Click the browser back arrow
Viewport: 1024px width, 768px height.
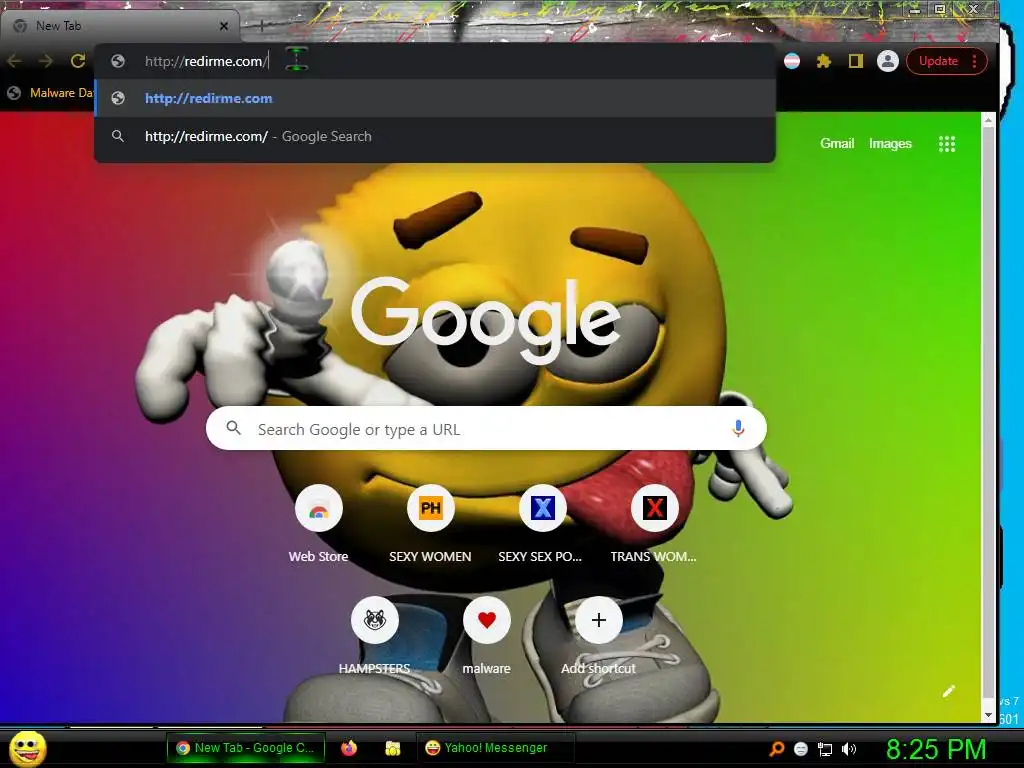tap(14, 61)
